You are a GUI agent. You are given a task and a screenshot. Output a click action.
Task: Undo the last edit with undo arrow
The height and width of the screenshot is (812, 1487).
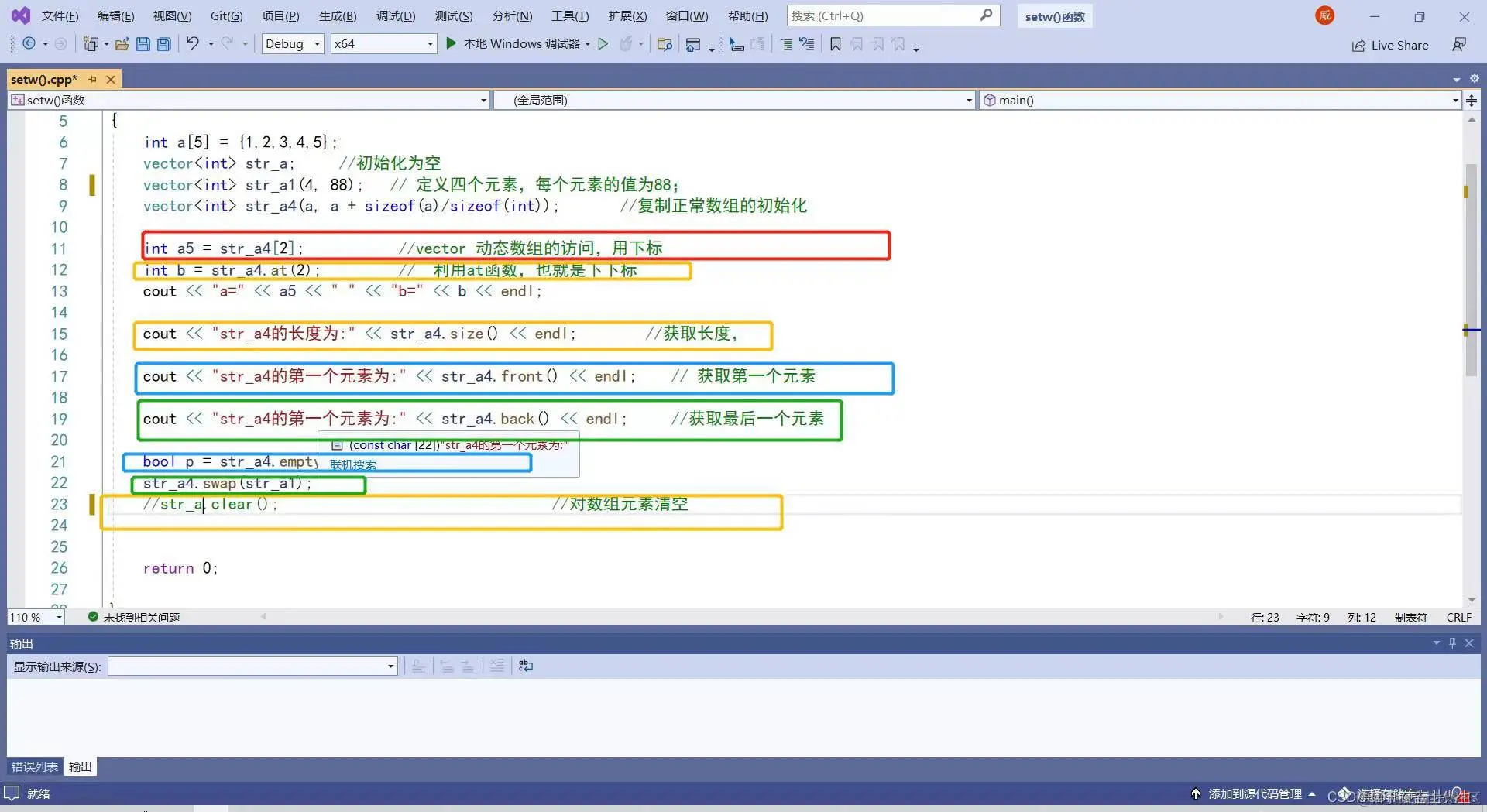point(192,43)
